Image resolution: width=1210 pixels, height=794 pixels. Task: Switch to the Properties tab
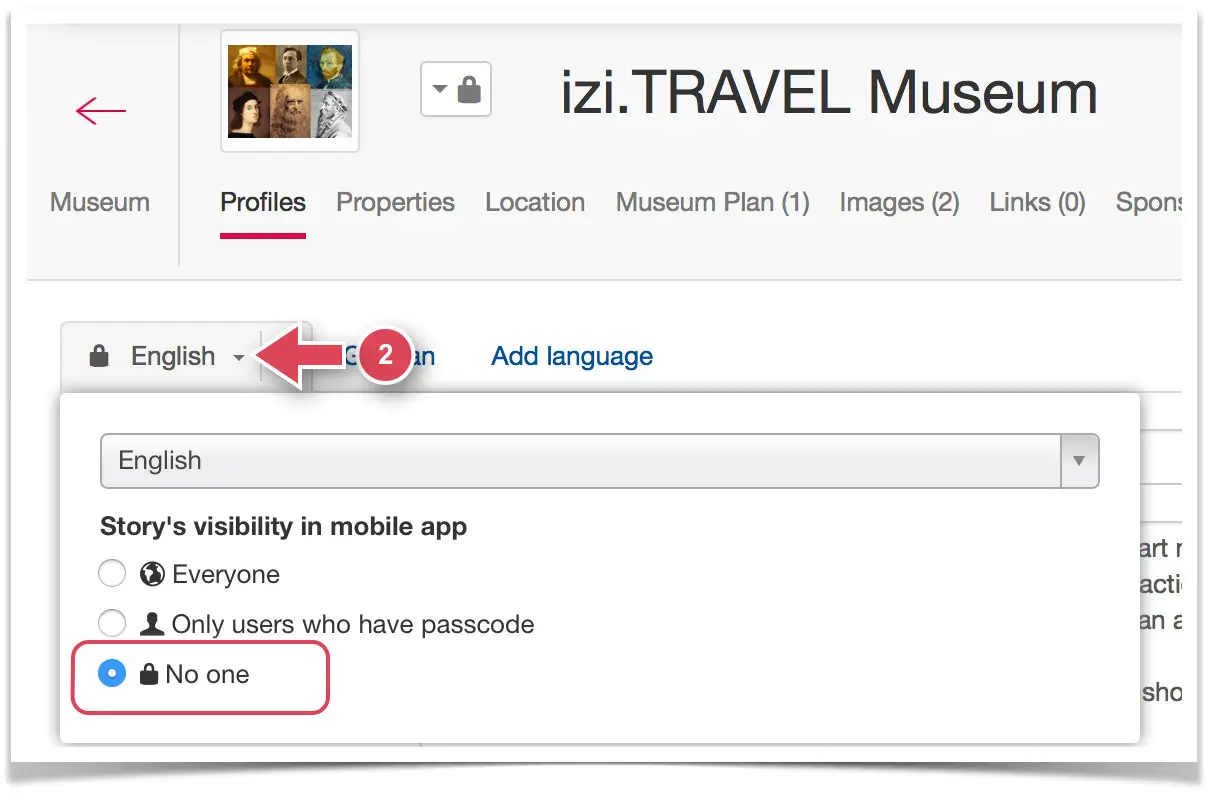tap(395, 202)
